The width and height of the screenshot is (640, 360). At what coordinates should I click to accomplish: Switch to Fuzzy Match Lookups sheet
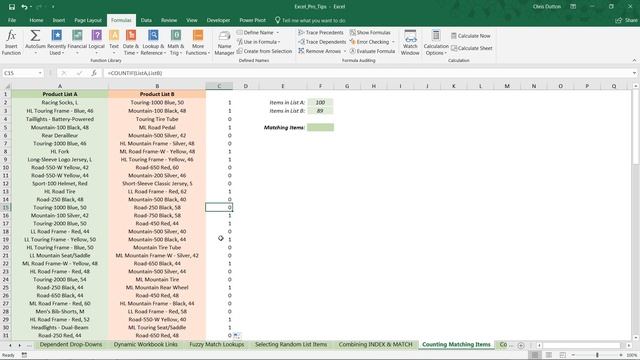[x=217, y=344]
